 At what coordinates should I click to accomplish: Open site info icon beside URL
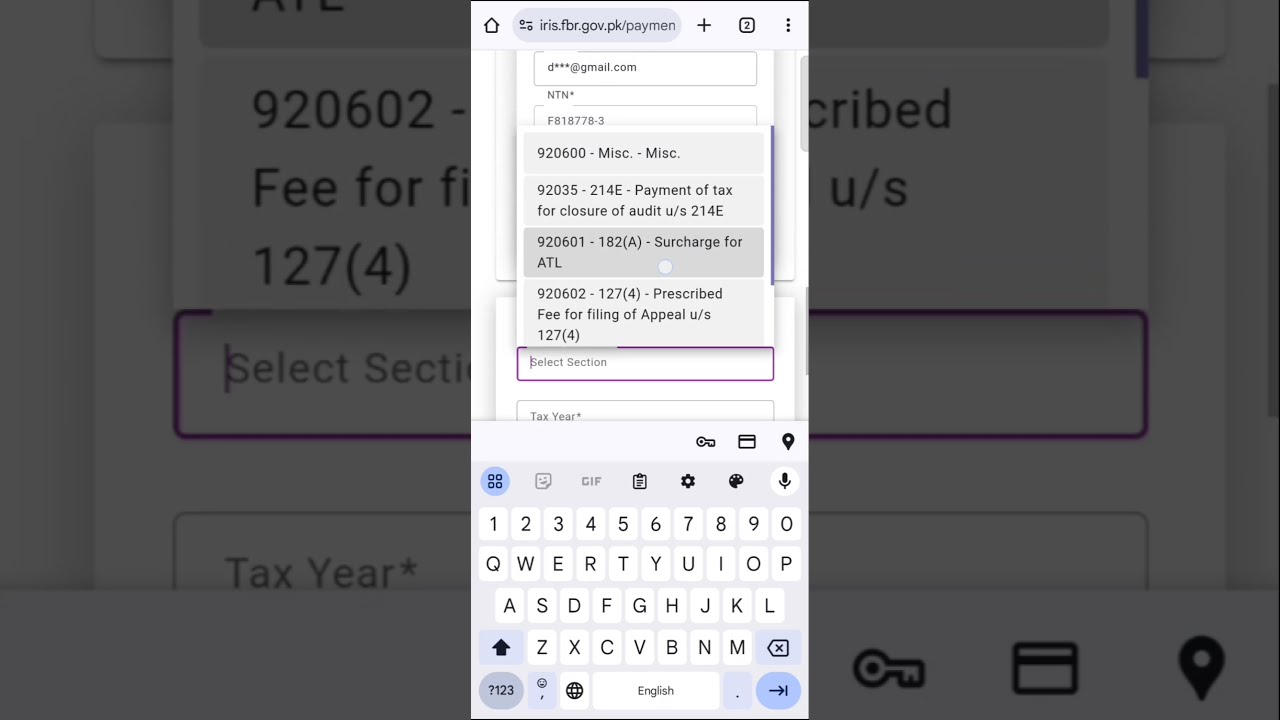click(526, 26)
